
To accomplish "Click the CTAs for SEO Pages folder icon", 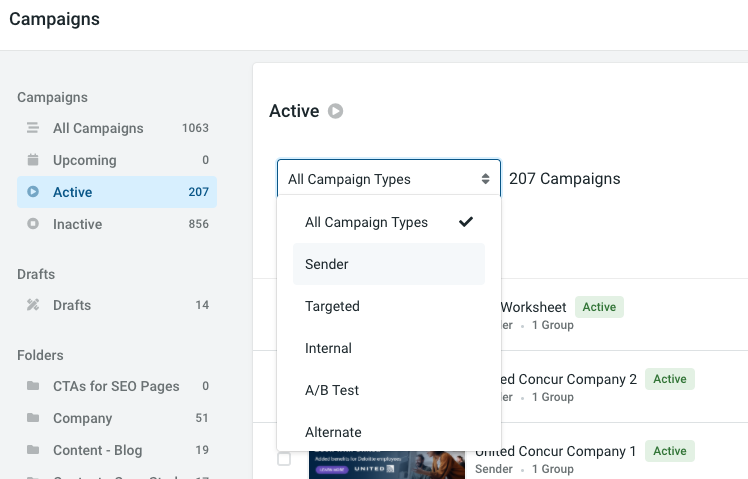I will (x=32, y=385).
